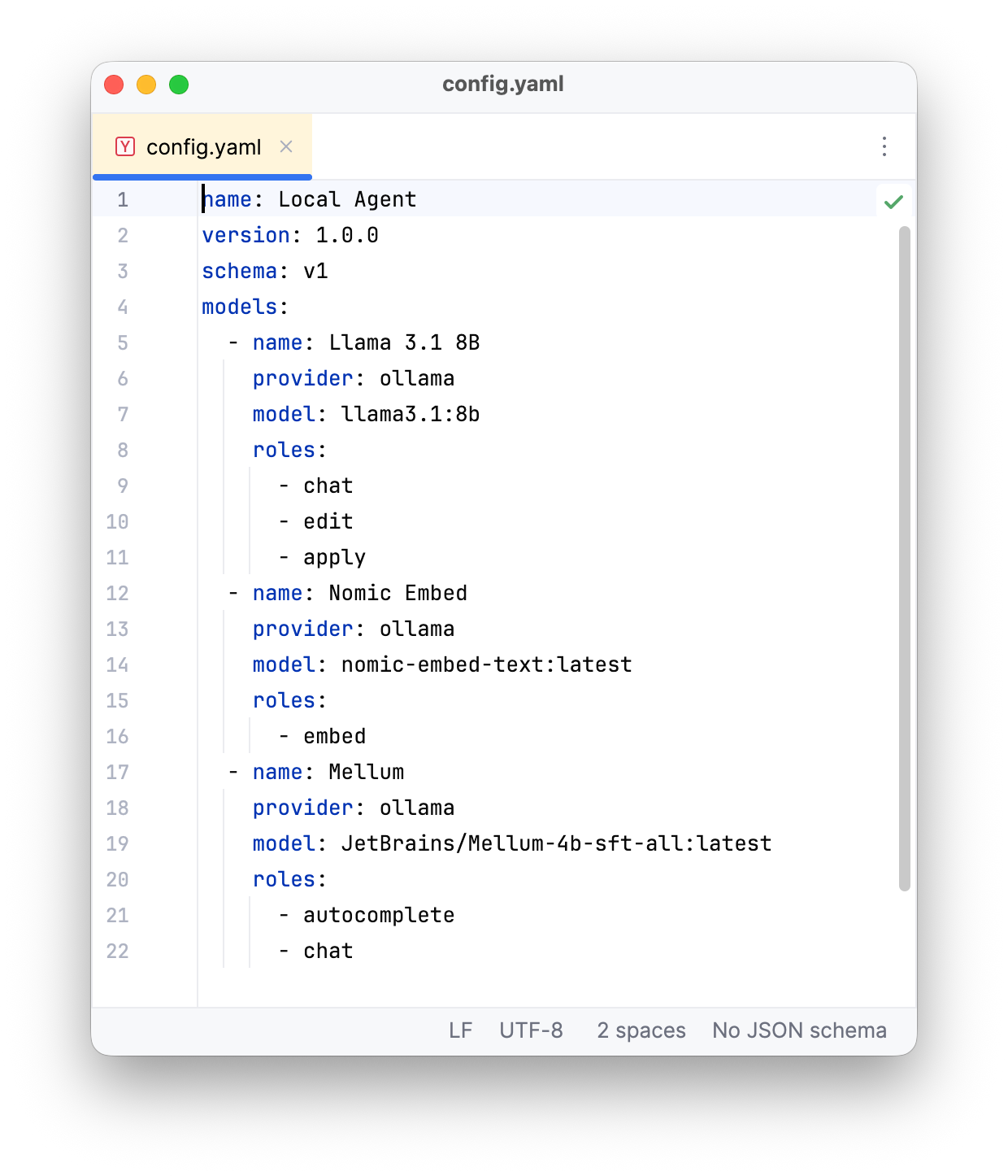Viewport: 1008px width, 1176px height.
Task: Click the No JSON schema status item
Action: pyautogui.click(x=799, y=1030)
